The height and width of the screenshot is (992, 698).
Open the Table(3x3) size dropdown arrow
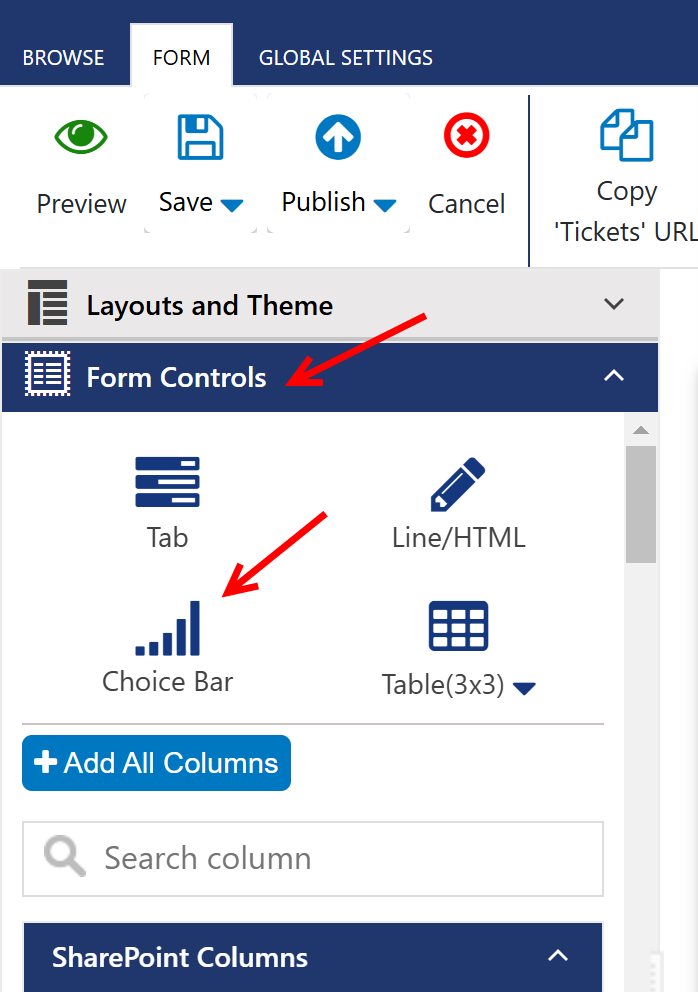(524, 688)
